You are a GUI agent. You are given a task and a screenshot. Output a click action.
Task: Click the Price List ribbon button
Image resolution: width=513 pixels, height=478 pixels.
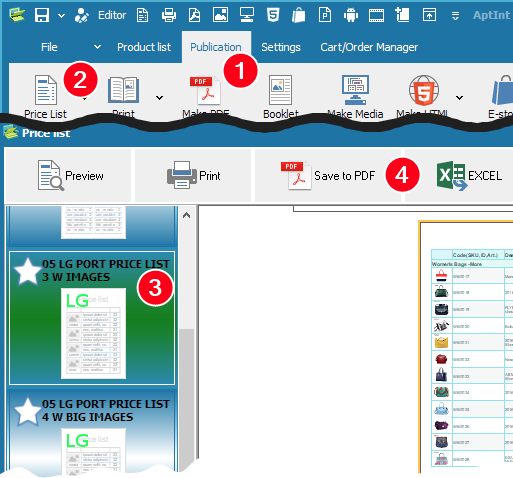pyautogui.click(x=46, y=96)
